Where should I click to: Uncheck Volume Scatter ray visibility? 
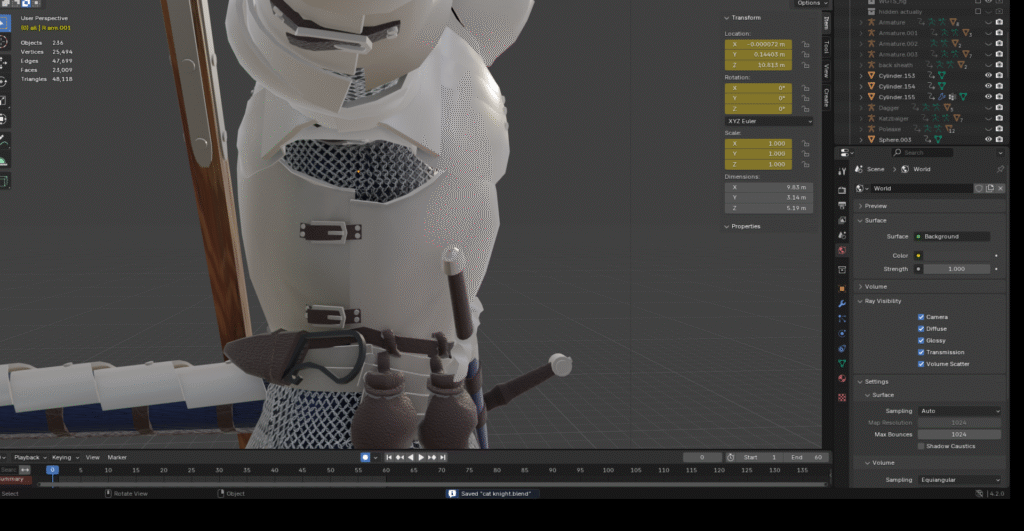[921, 364]
